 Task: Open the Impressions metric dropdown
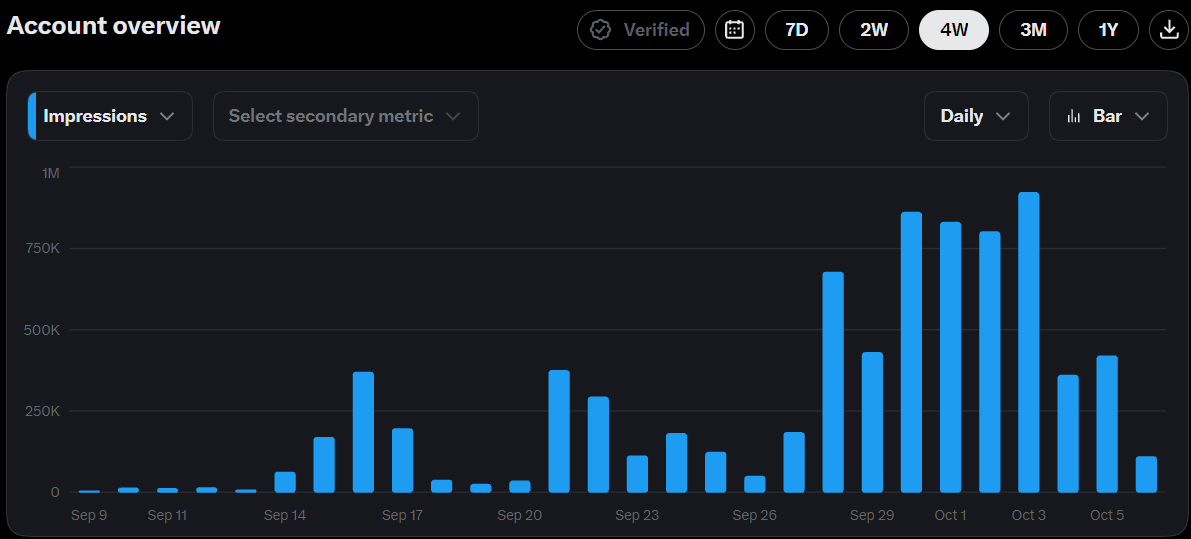click(110, 116)
